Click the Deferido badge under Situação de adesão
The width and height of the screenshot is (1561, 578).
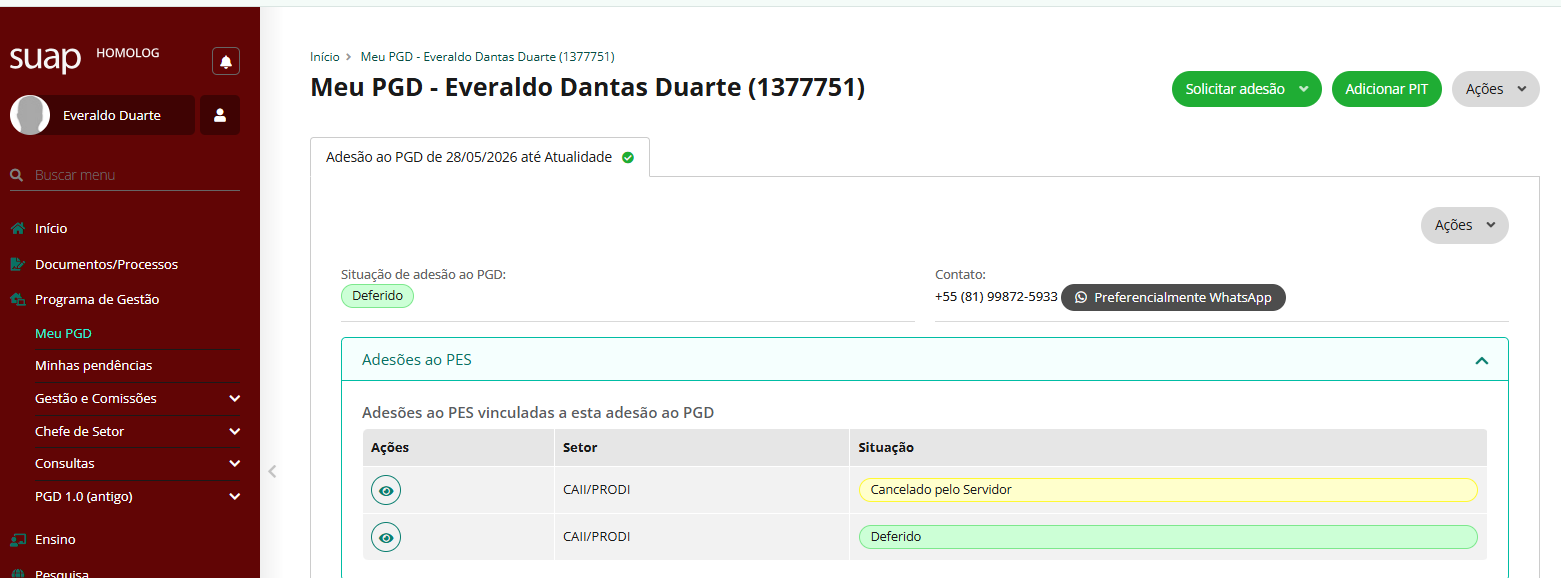pos(377,296)
